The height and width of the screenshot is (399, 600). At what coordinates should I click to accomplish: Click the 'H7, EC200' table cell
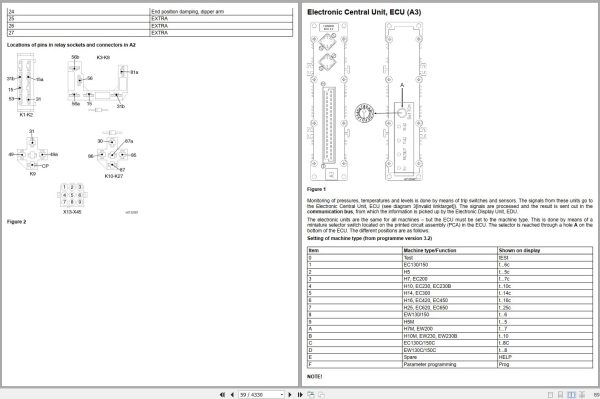pyautogui.click(x=450, y=279)
